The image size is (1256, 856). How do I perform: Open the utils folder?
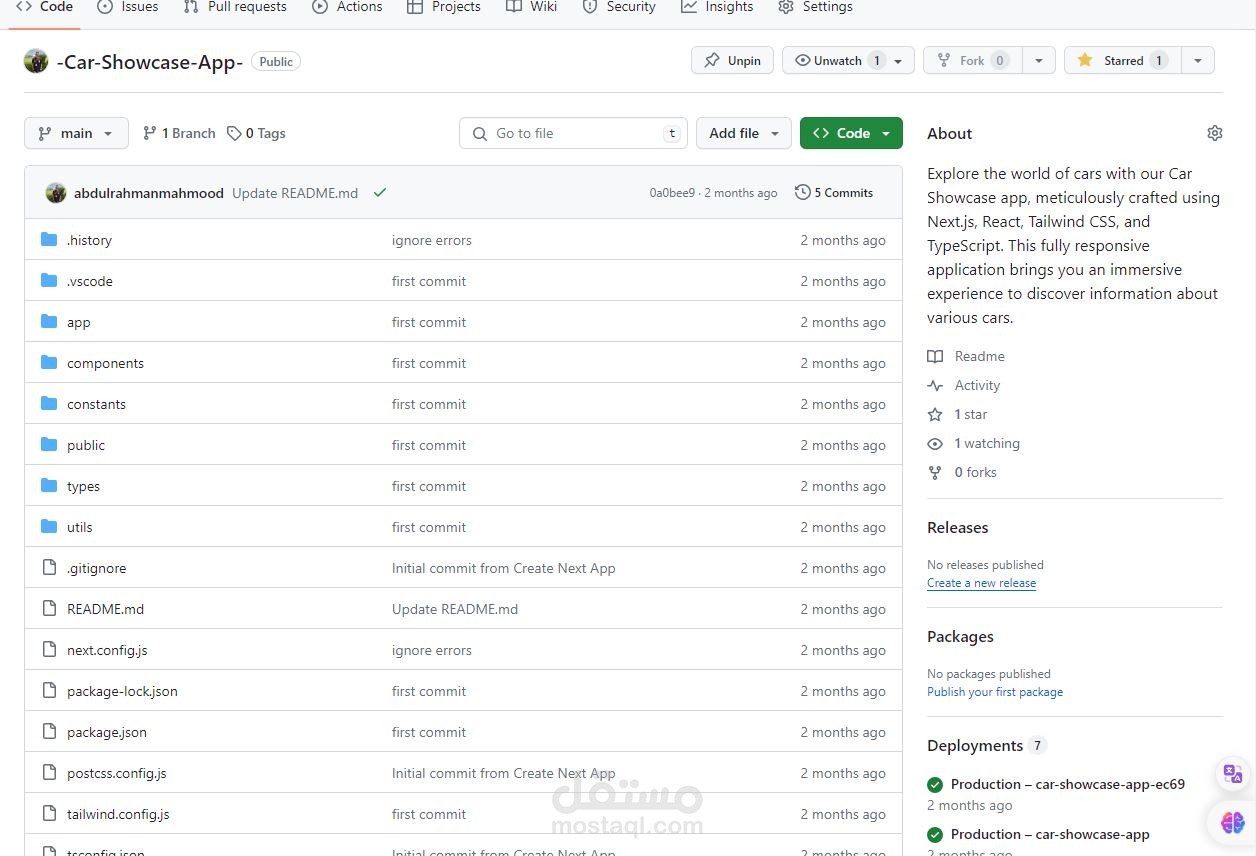tap(80, 527)
